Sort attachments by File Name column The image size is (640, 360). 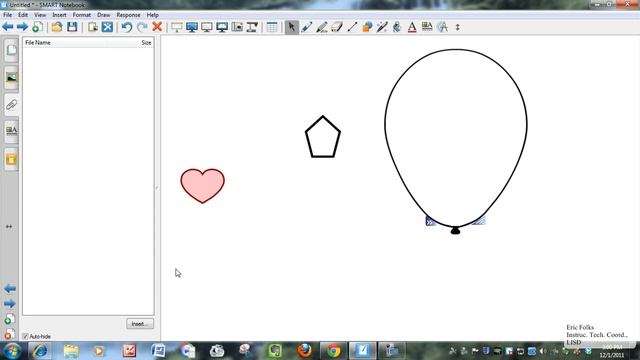coord(38,42)
